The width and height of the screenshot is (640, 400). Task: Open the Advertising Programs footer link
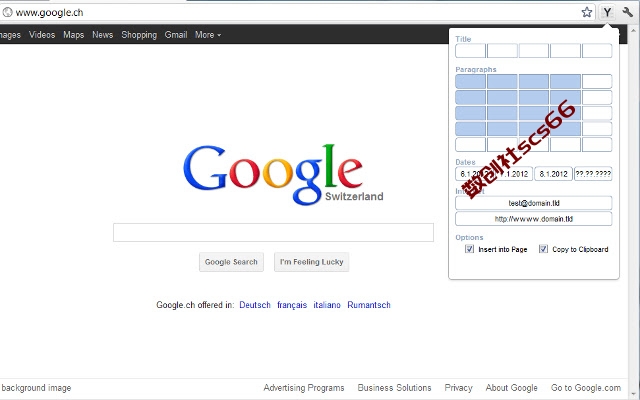coord(304,388)
